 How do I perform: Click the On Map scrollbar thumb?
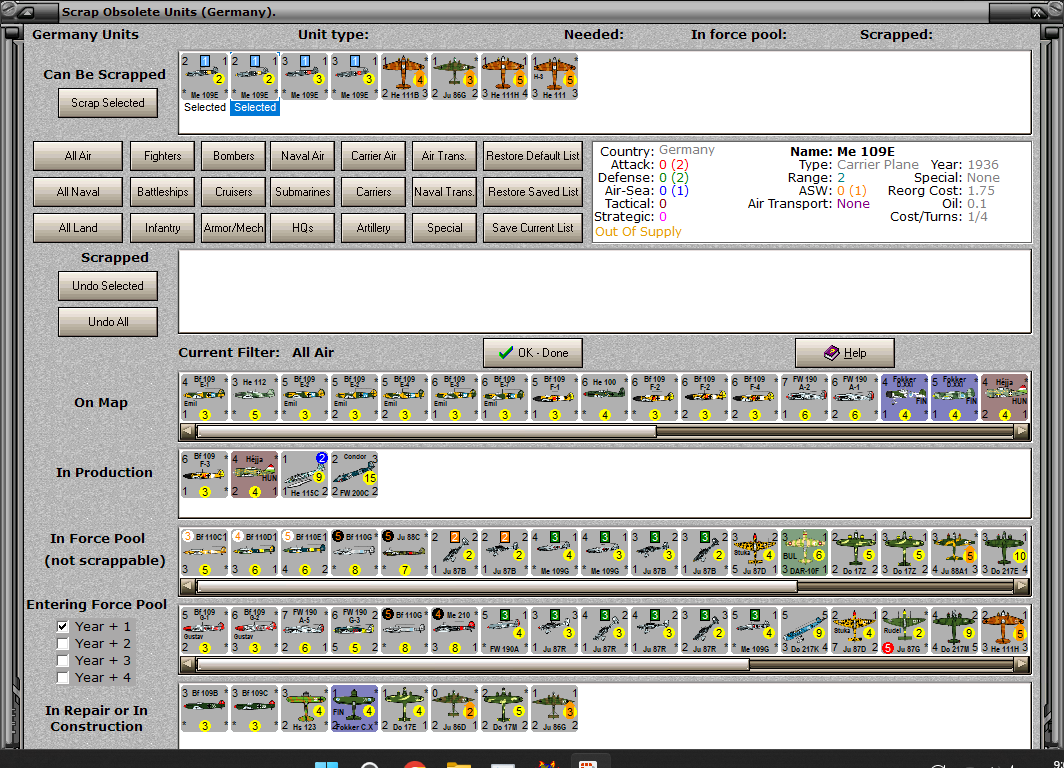tap(426, 431)
